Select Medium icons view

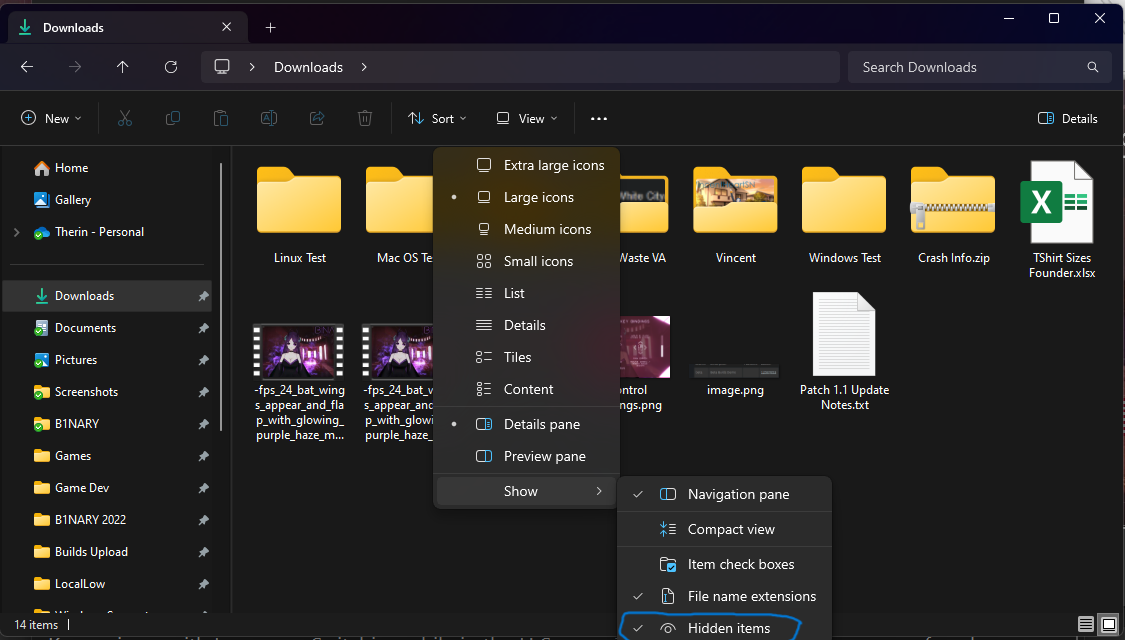[x=527, y=230]
